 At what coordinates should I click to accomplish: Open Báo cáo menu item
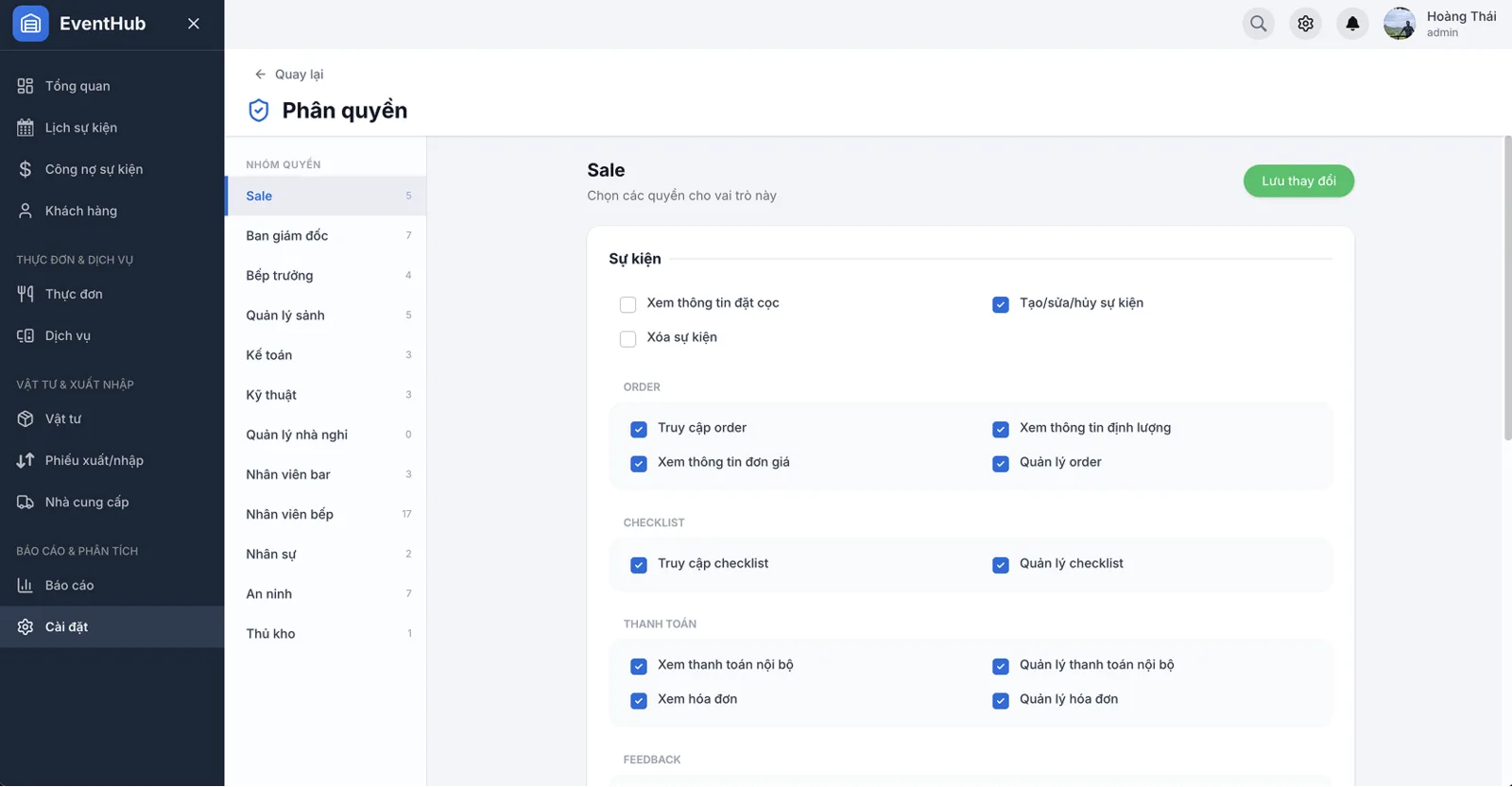(112, 585)
